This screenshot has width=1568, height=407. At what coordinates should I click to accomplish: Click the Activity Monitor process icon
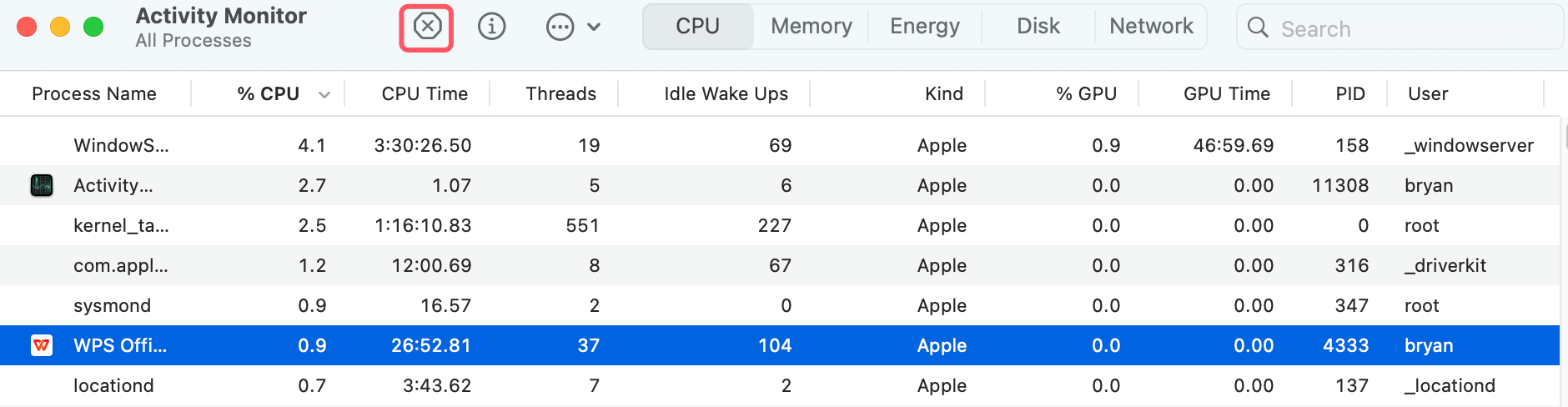(42, 185)
